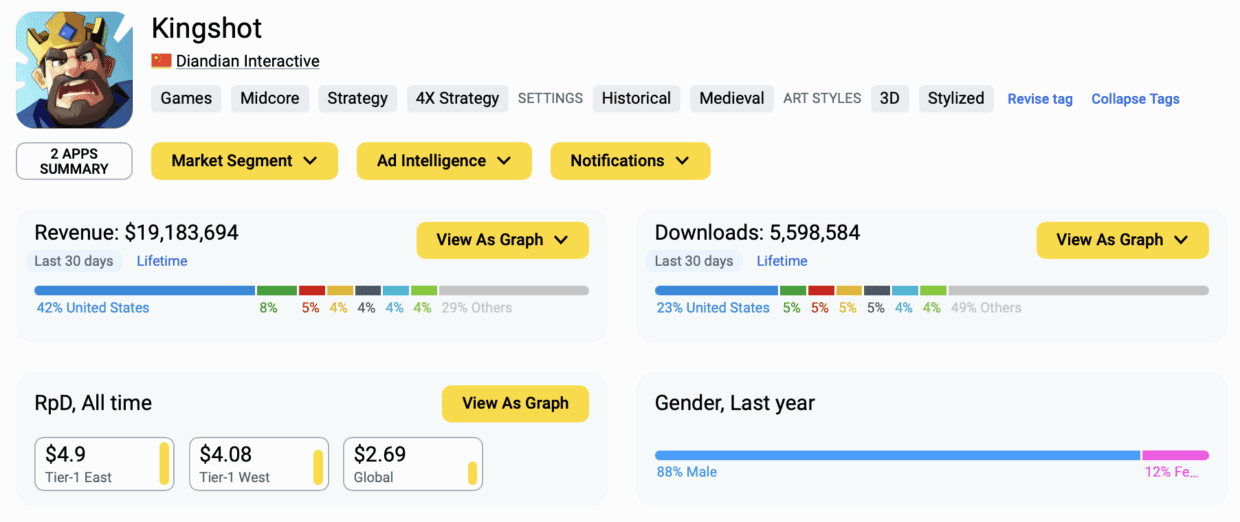Click the yellow bar in Tier-1 East card
This screenshot has width=1240, height=522.
164,464
